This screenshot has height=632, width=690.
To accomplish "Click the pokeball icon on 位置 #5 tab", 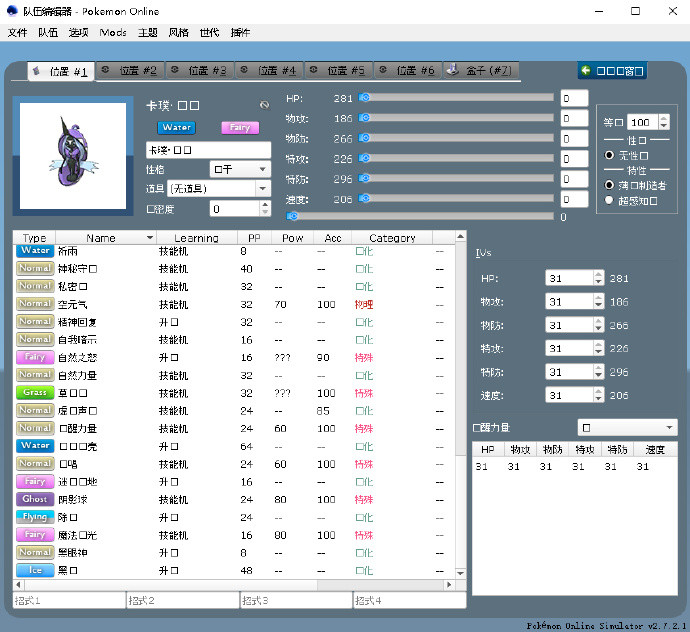I will click(x=313, y=70).
